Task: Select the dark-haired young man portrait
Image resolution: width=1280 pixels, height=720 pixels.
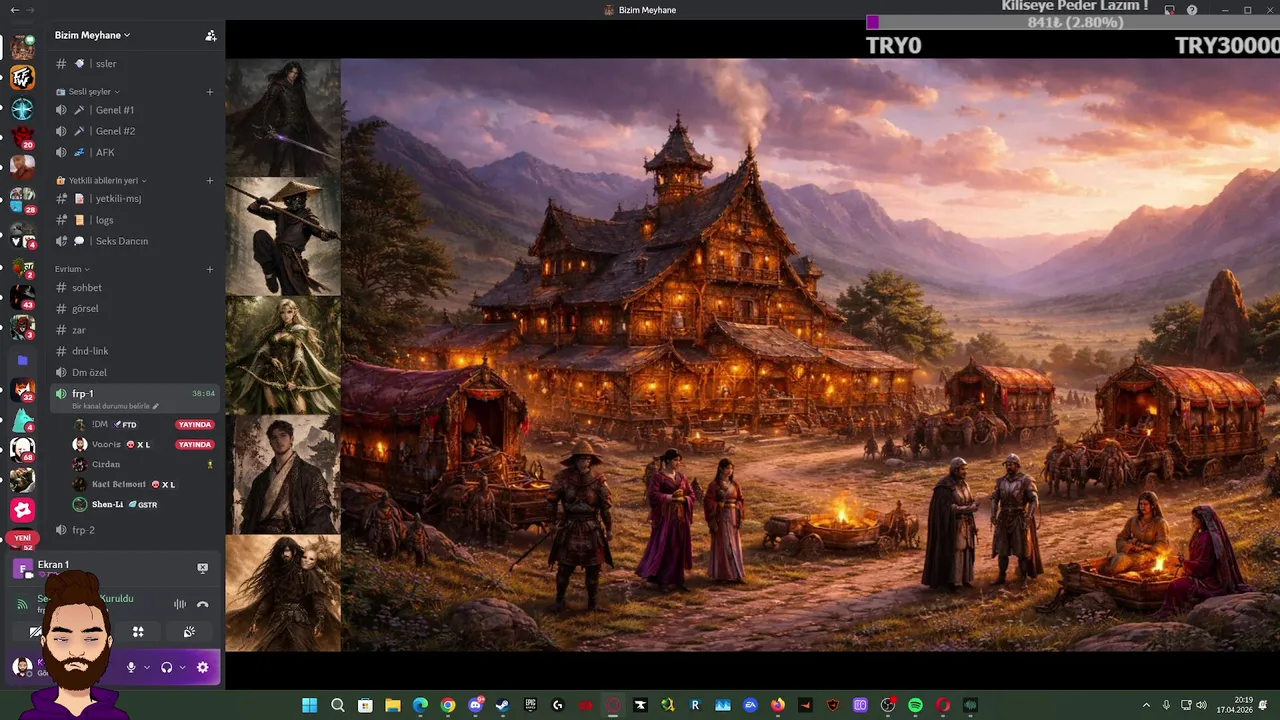Action: [283, 474]
